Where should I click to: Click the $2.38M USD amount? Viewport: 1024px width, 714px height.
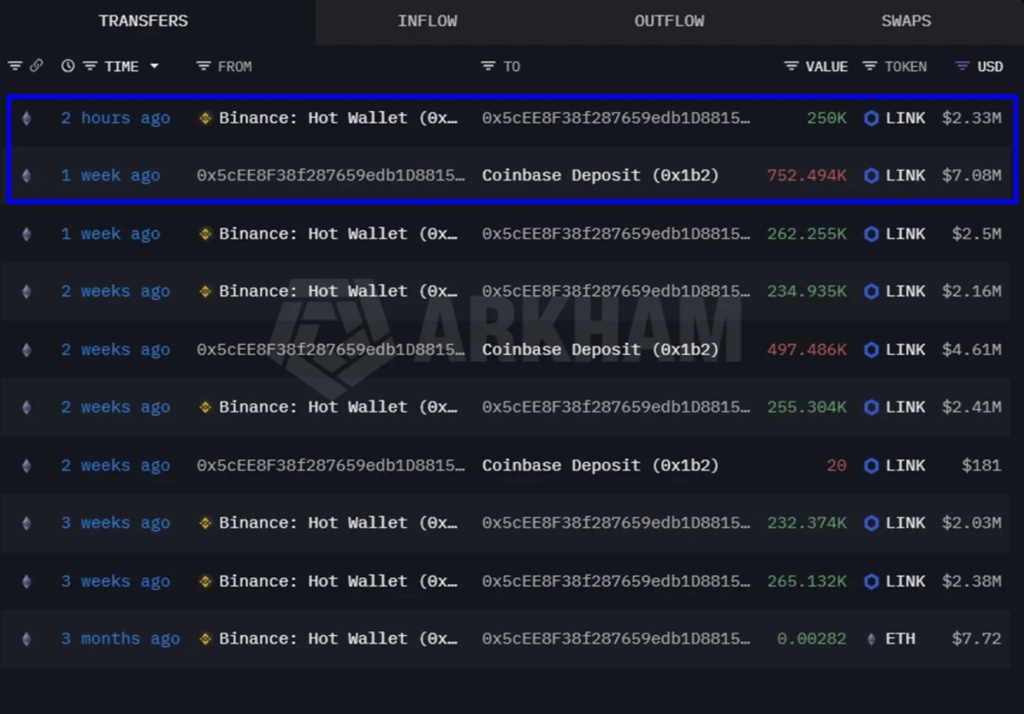point(971,581)
